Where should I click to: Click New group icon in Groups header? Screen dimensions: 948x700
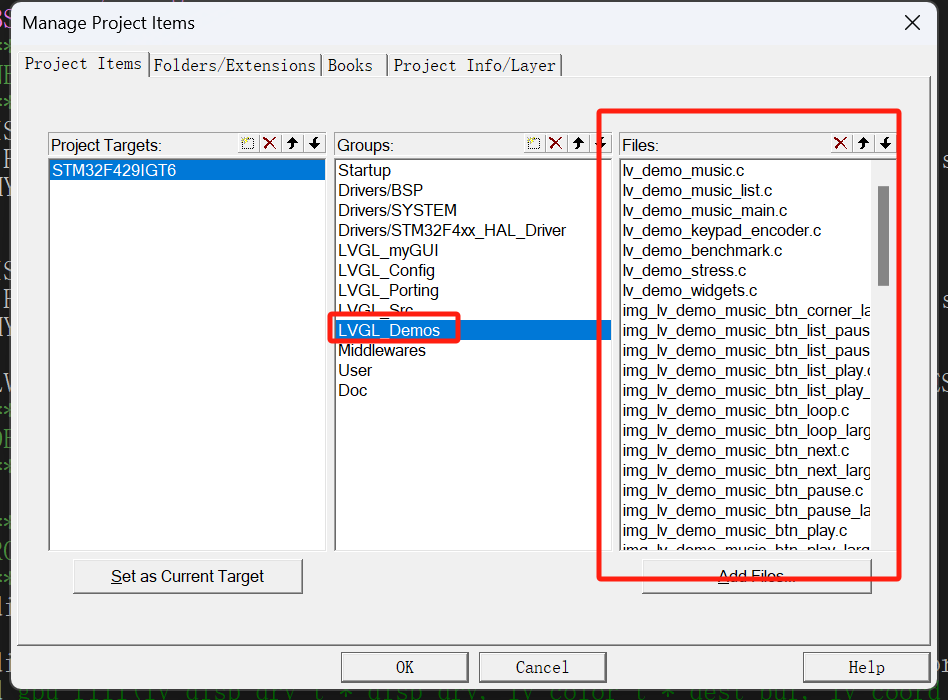(534, 144)
